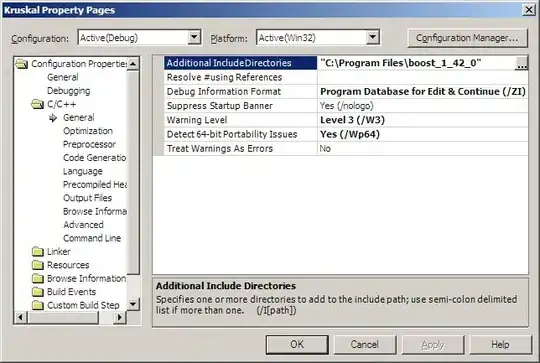
Task: Click the Program Database (/ZI) value
Action: click(423, 92)
